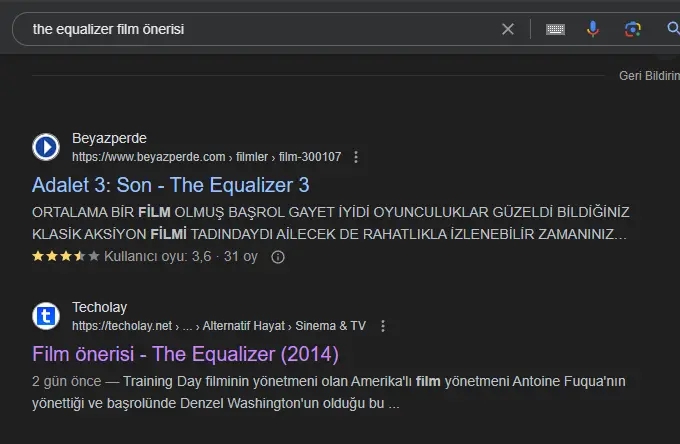Image resolution: width=680 pixels, height=444 pixels.
Task: Clear the search box text
Action: [x=508, y=29]
